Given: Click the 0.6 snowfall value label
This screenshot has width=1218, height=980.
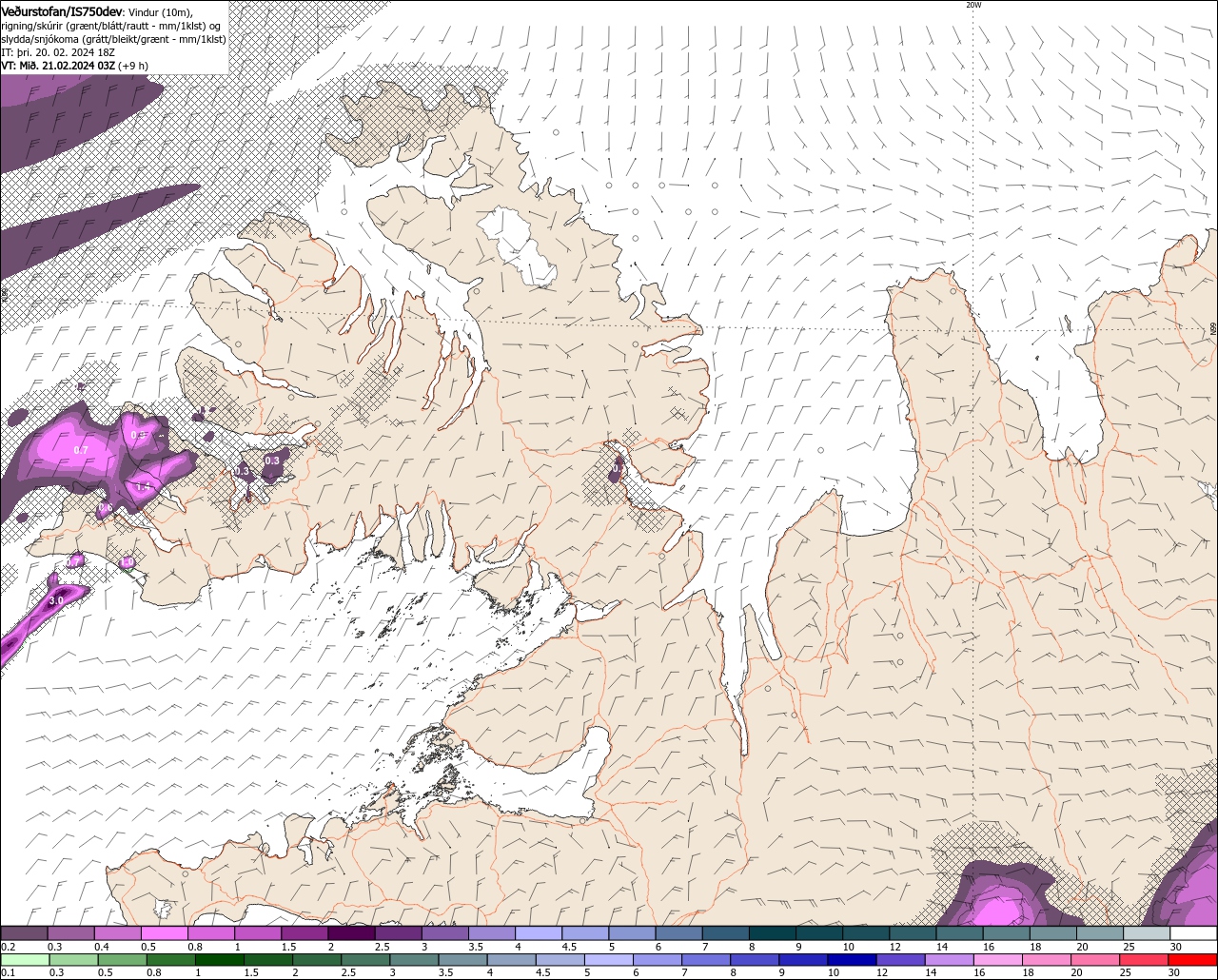Looking at the screenshot, I should (x=105, y=507).
